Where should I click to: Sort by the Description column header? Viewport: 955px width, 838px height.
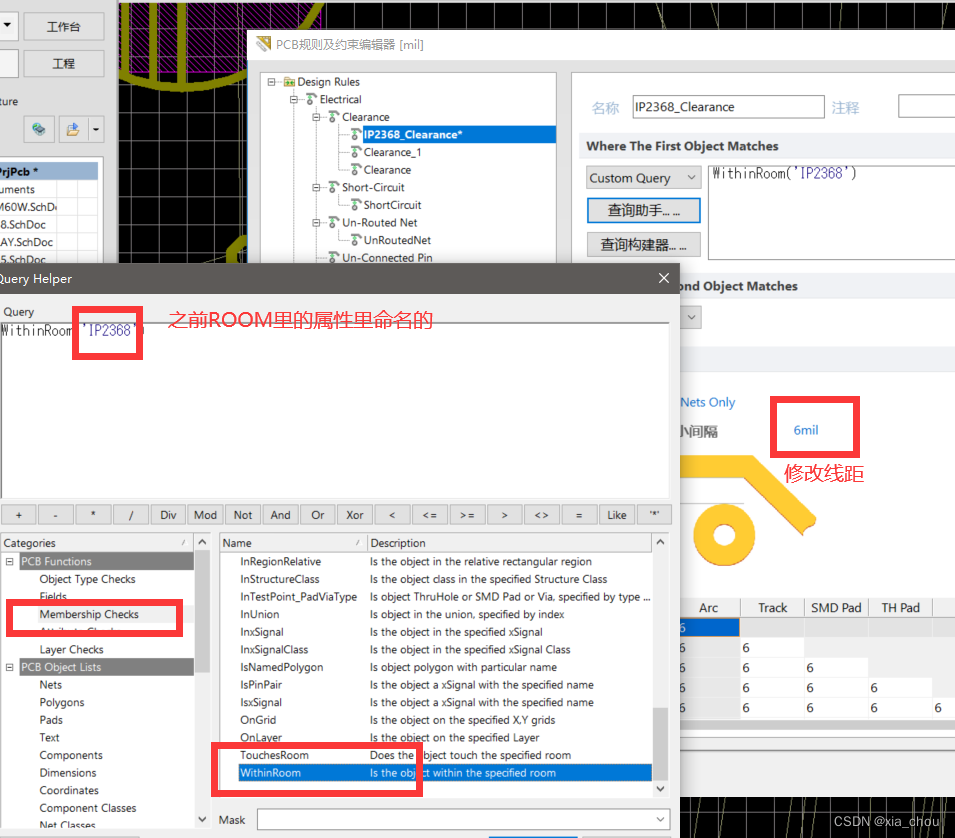click(x=509, y=543)
